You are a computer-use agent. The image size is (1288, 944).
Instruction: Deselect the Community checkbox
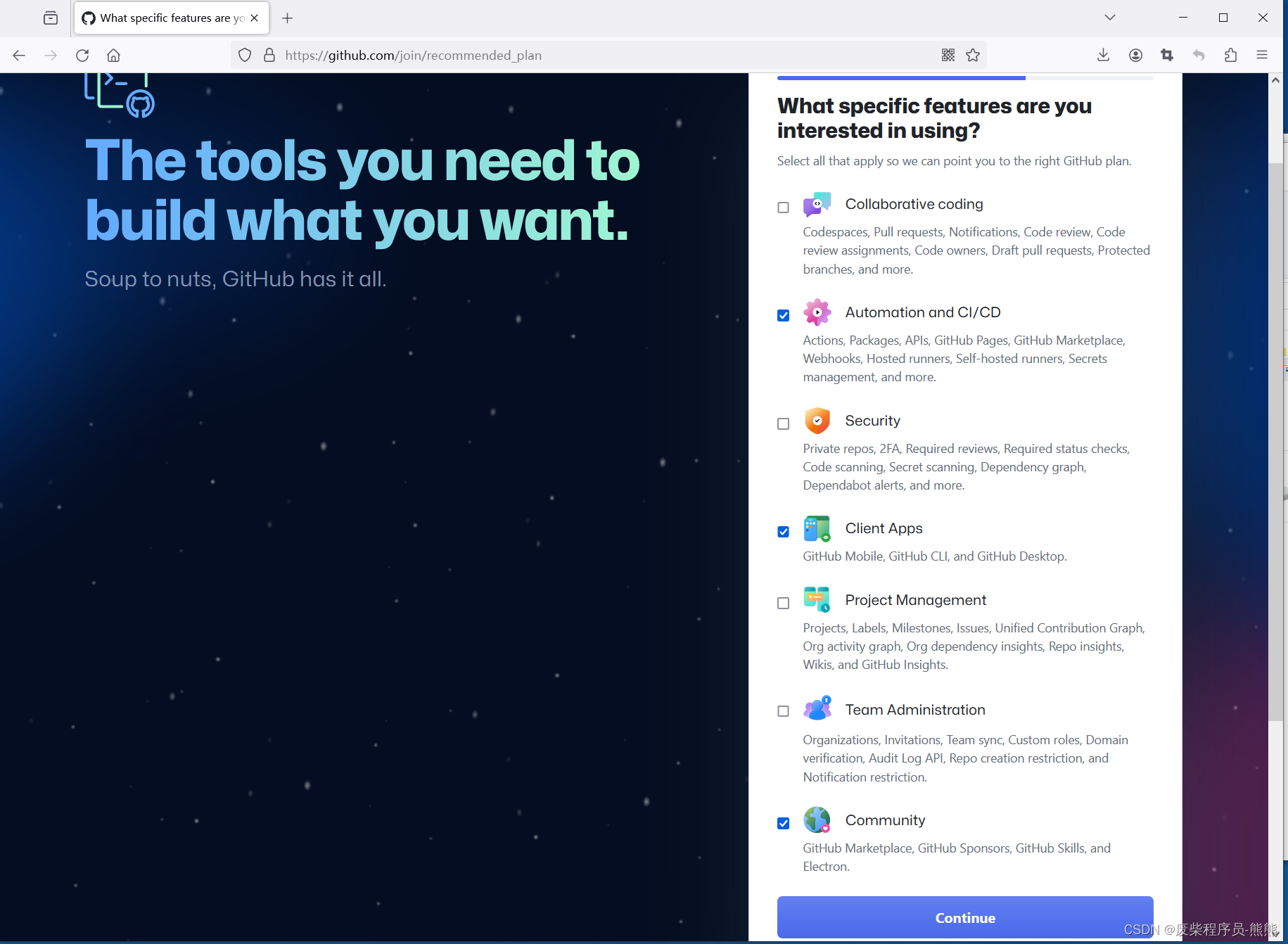pos(783,824)
